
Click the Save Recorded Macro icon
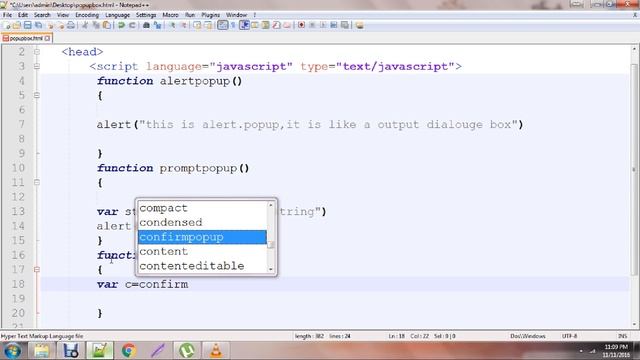[345, 25]
